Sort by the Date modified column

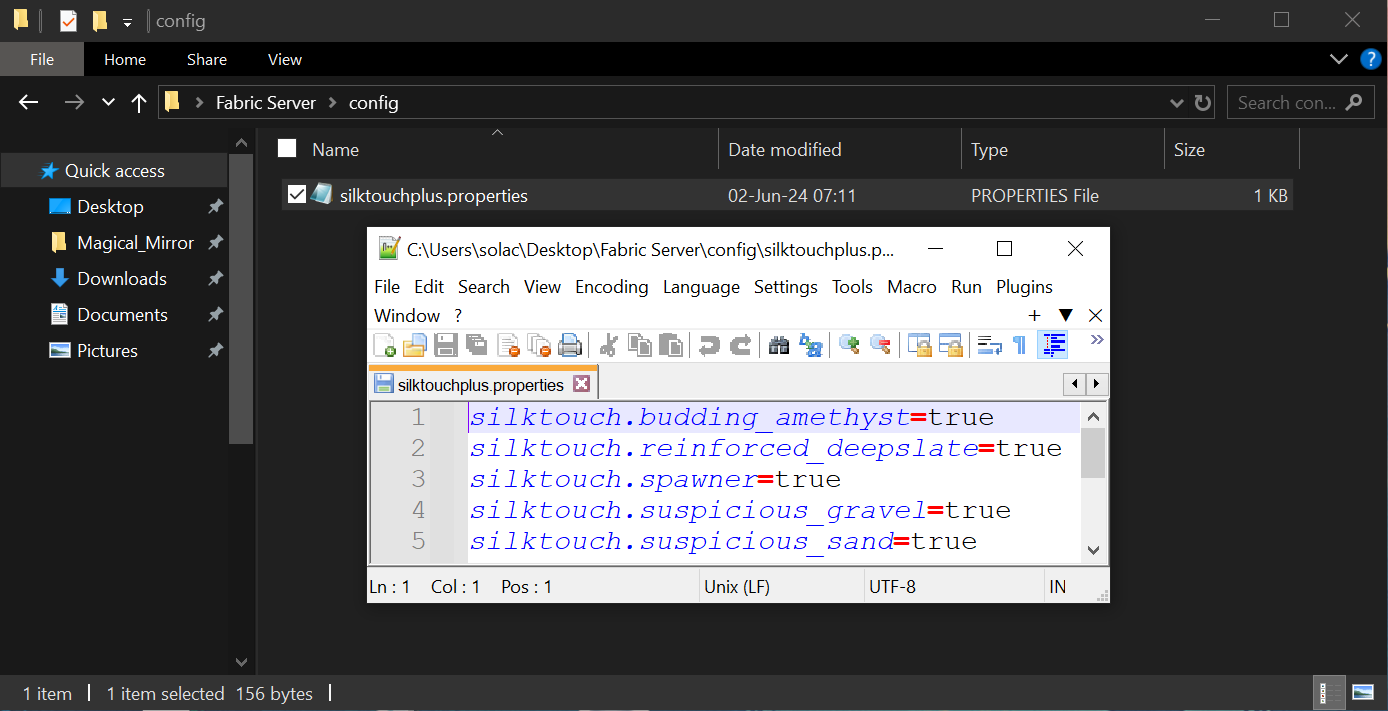click(x=839, y=149)
